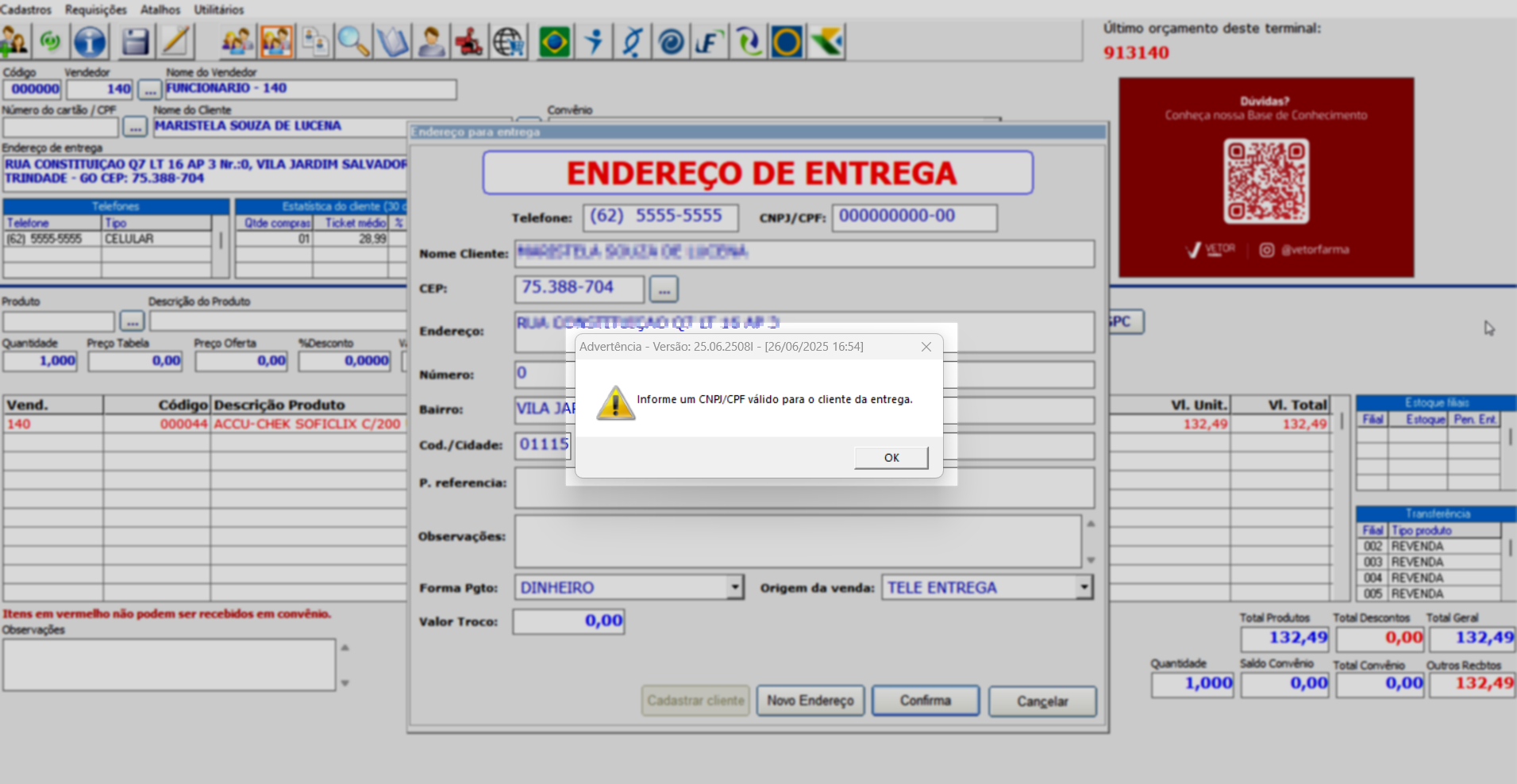
Task: Click the duplicate ID cards icon
Action: pyautogui.click(x=315, y=41)
